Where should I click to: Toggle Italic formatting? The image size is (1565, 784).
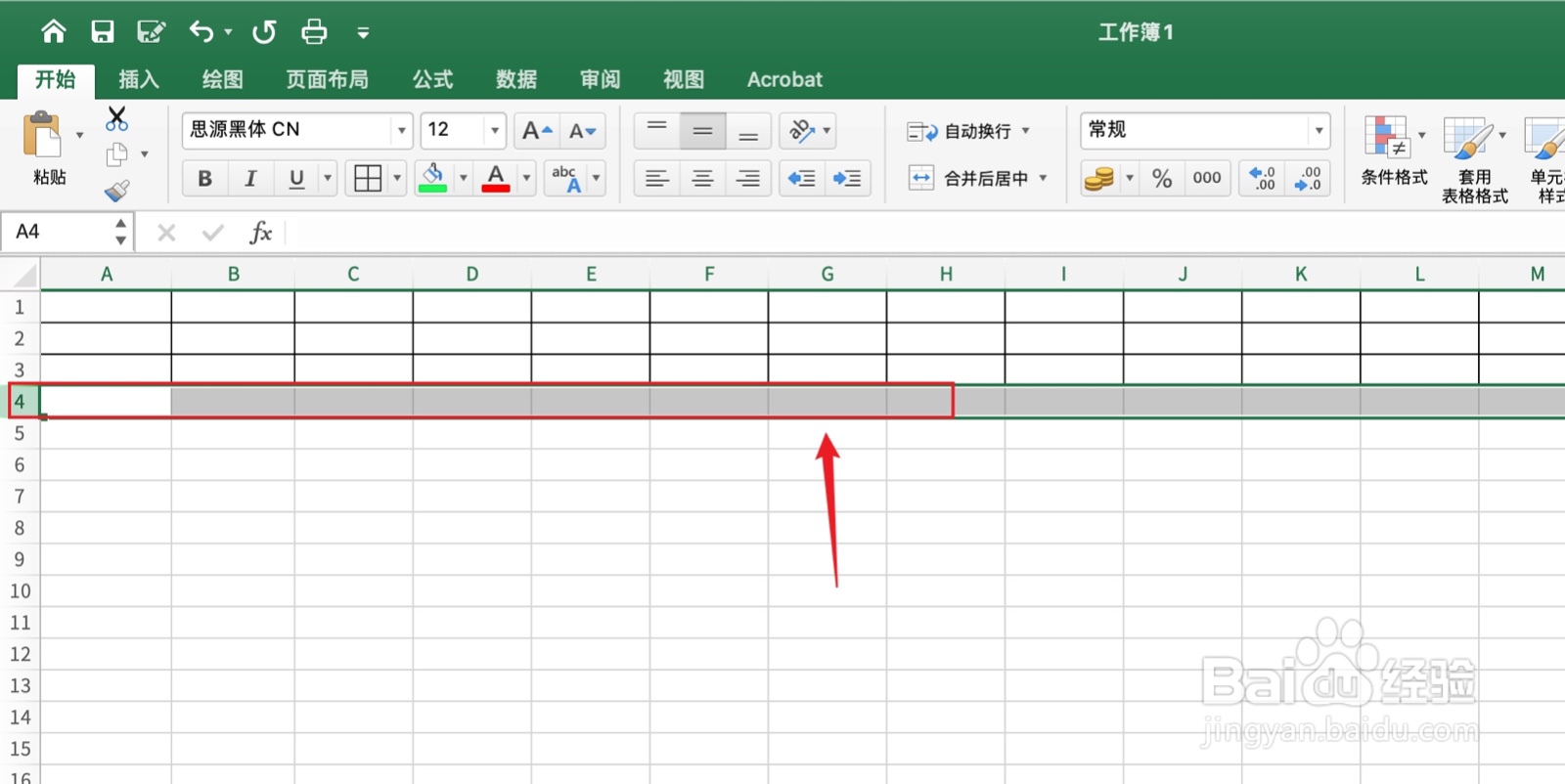(250, 178)
